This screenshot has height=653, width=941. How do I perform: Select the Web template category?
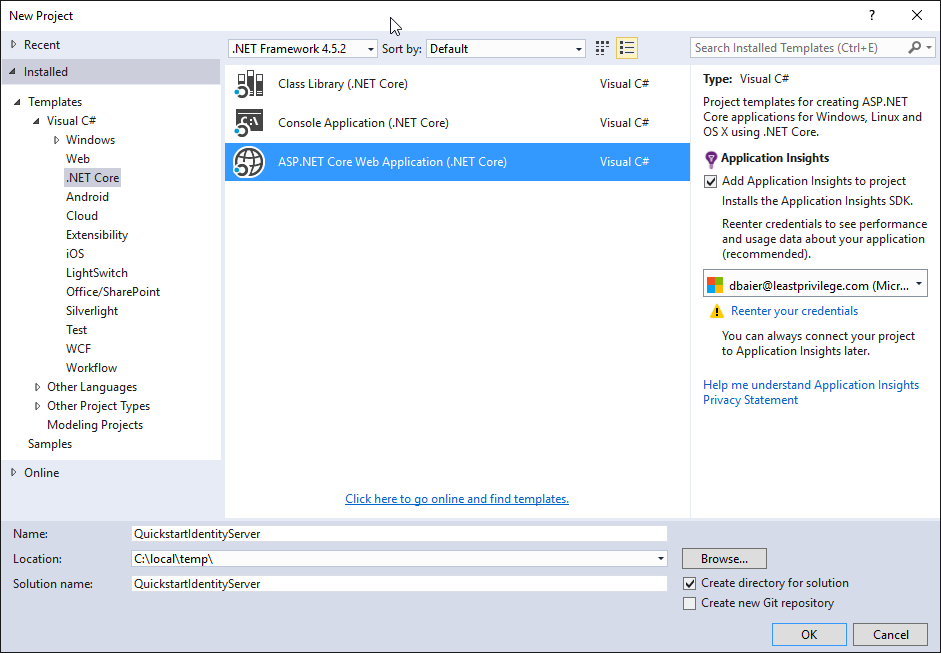[78, 159]
